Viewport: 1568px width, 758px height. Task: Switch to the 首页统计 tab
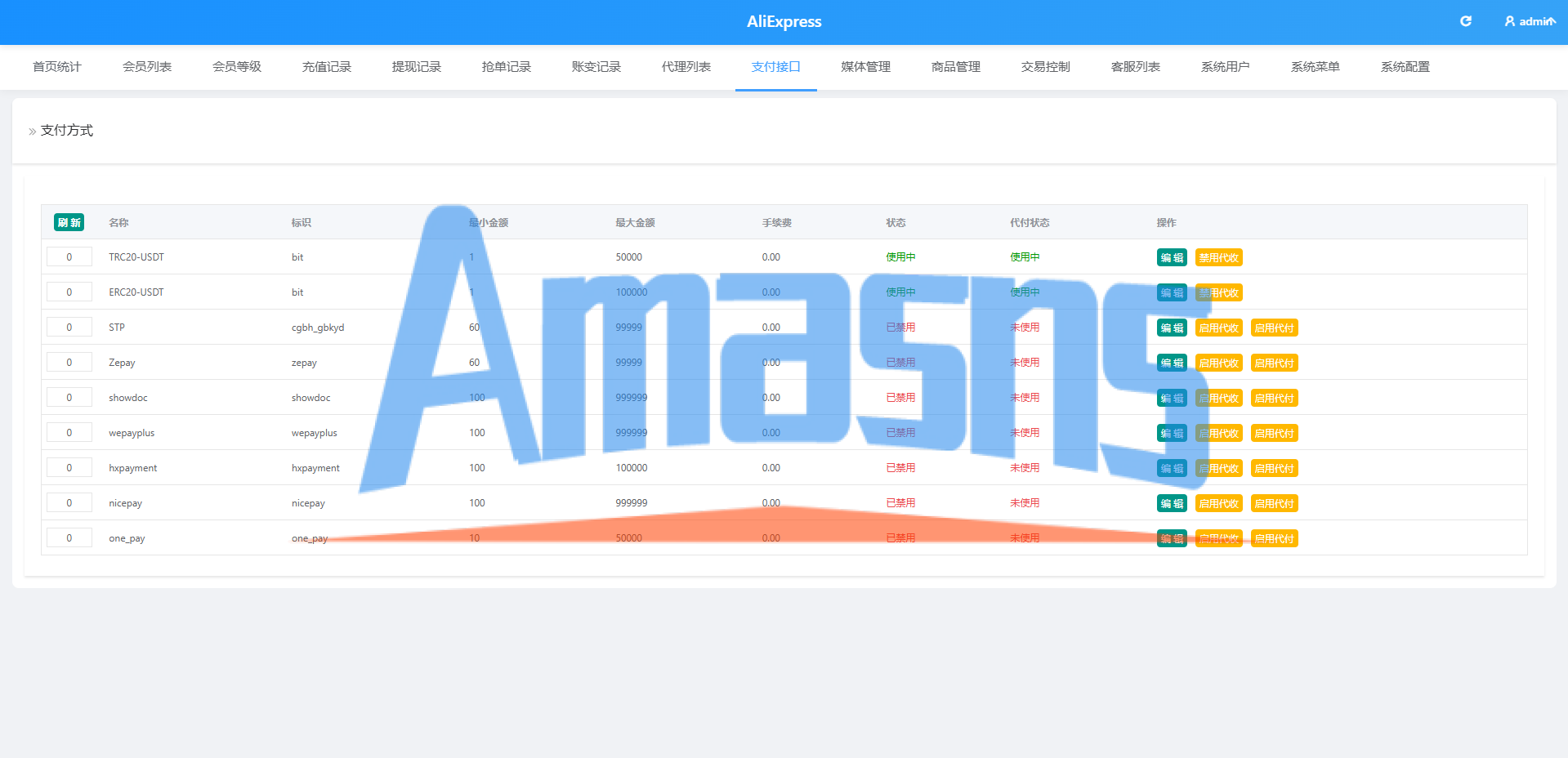[57, 67]
